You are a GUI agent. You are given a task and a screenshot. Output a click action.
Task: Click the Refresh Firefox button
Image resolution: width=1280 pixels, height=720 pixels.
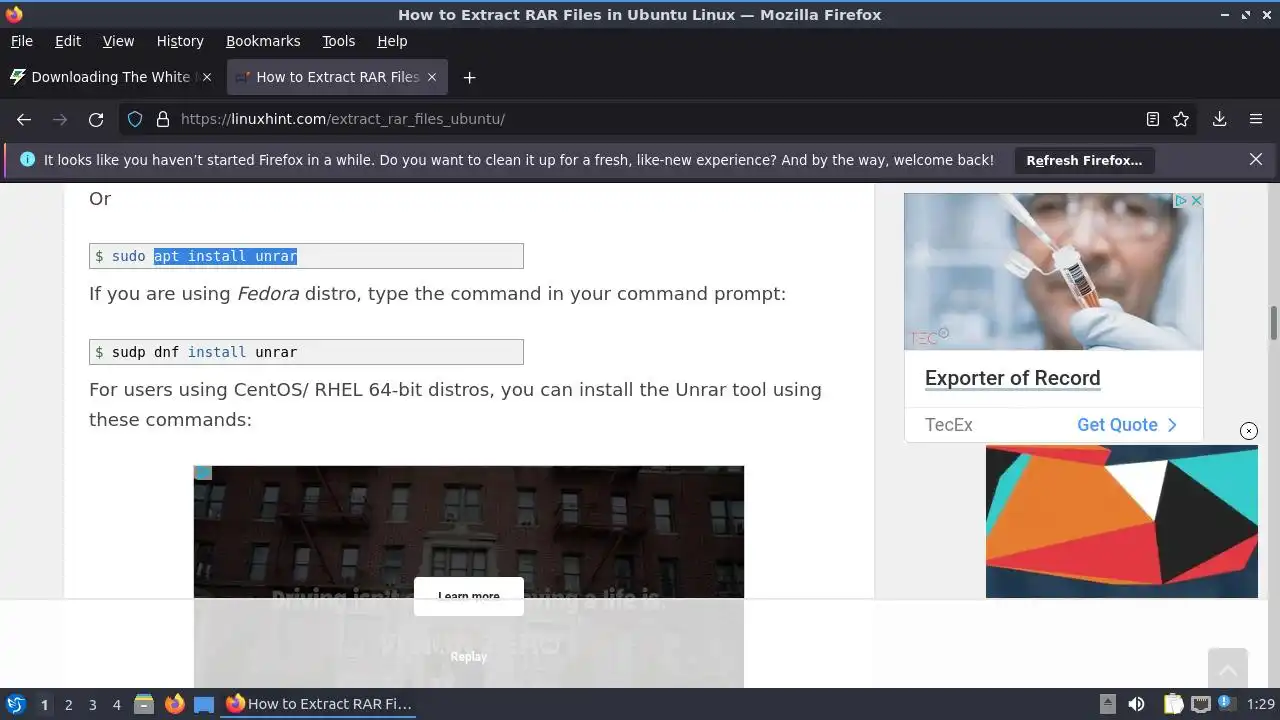coord(1084,160)
